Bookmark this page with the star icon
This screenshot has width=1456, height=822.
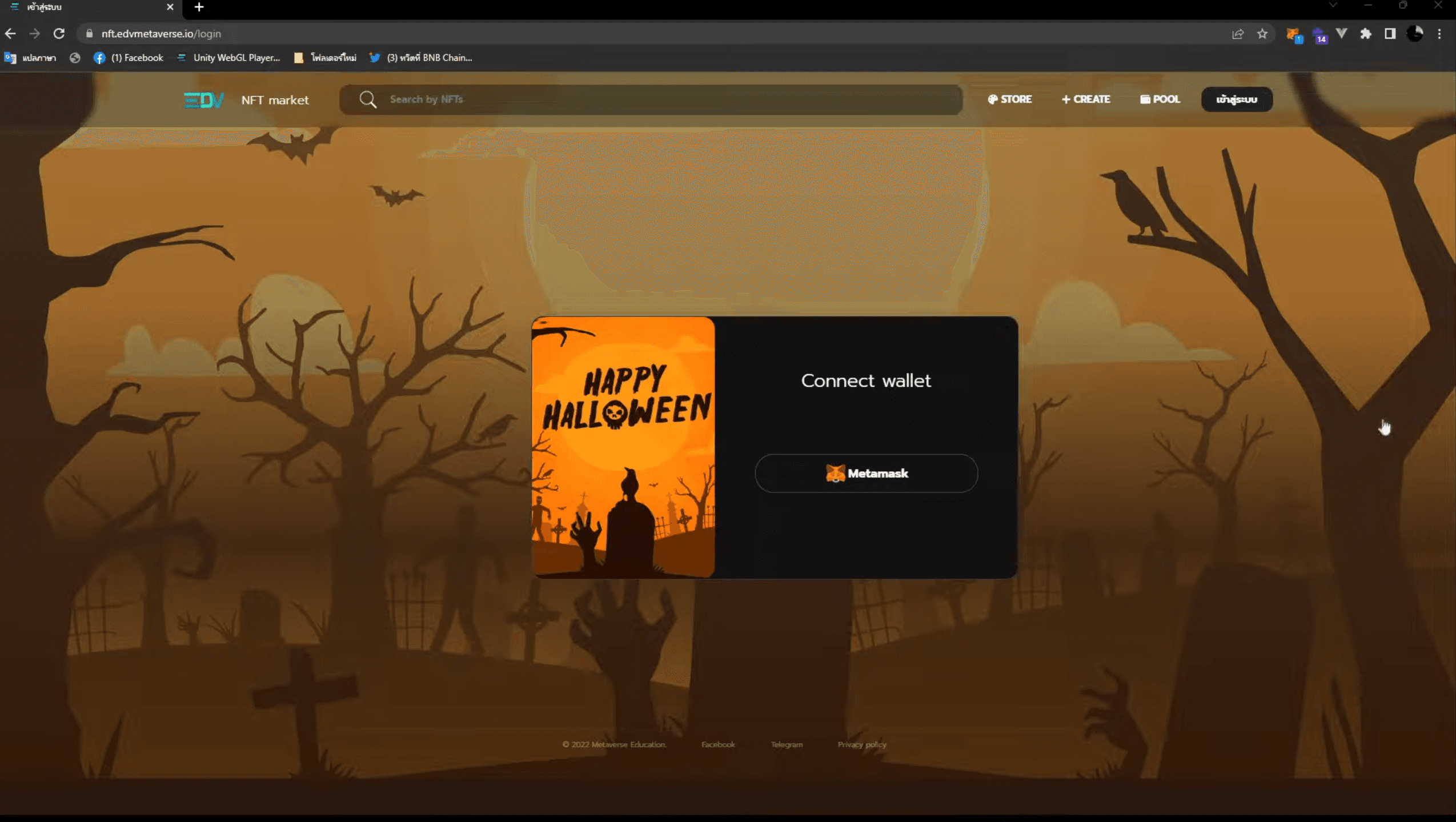(x=1262, y=34)
